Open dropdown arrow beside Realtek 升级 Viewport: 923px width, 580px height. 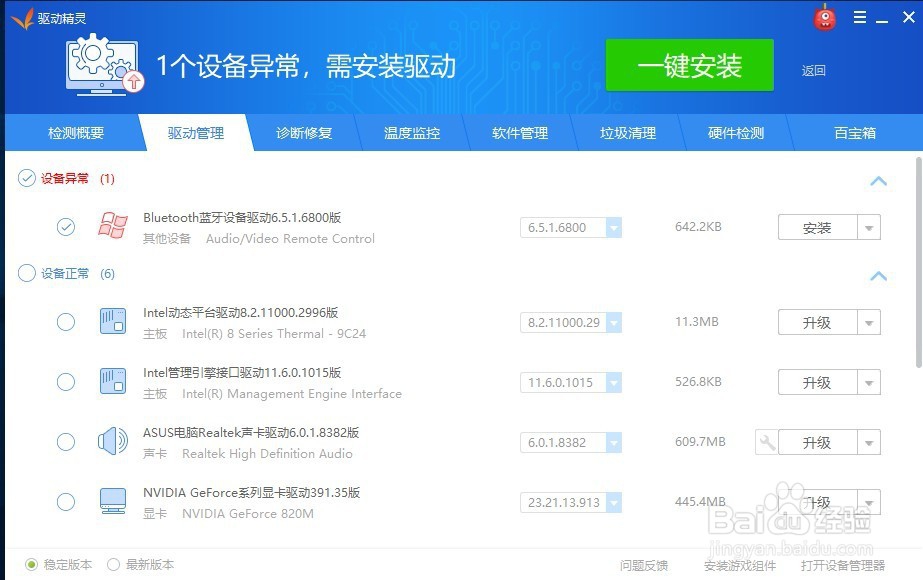coord(869,443)
